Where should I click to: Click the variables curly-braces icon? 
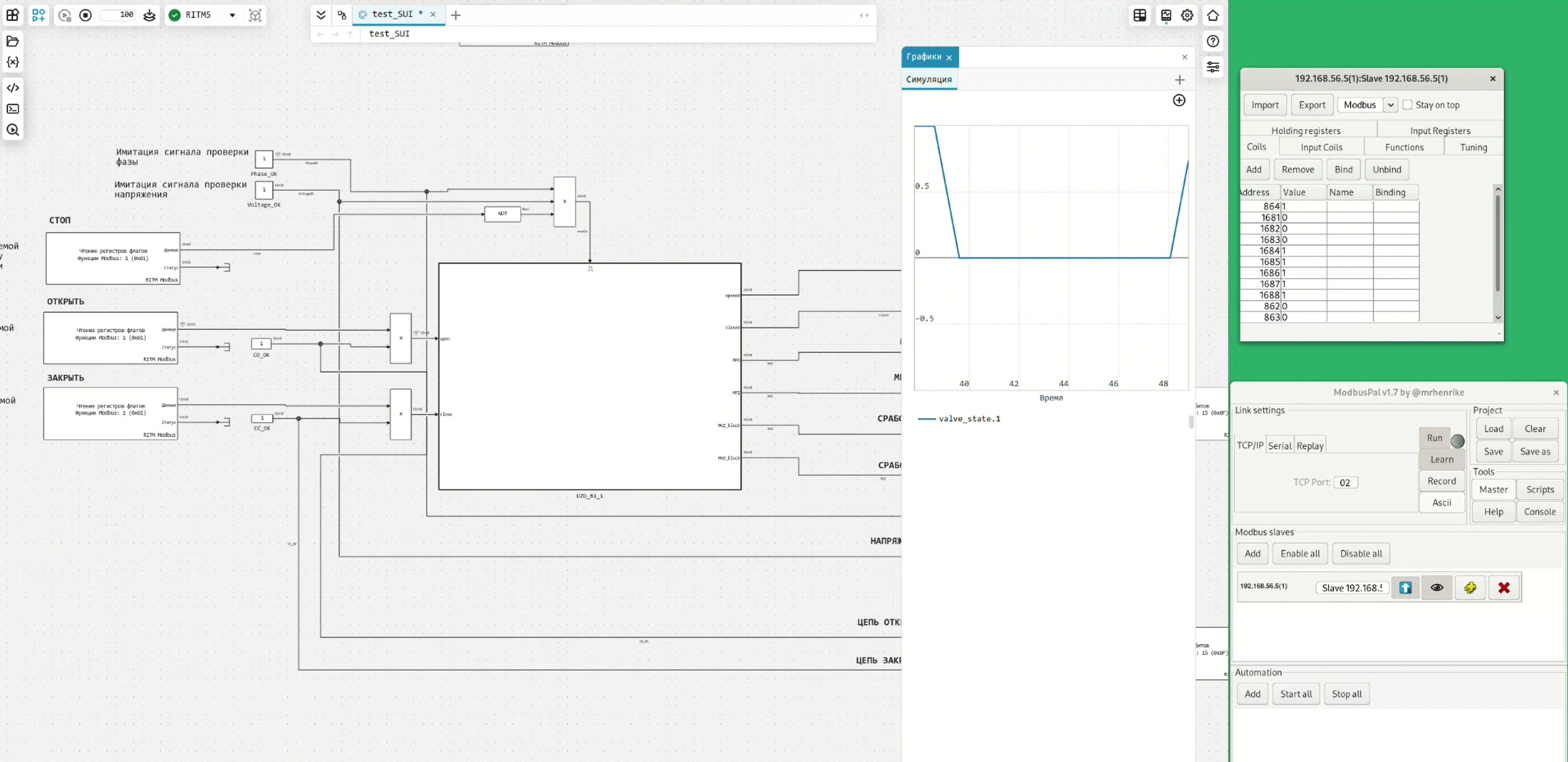12,62
